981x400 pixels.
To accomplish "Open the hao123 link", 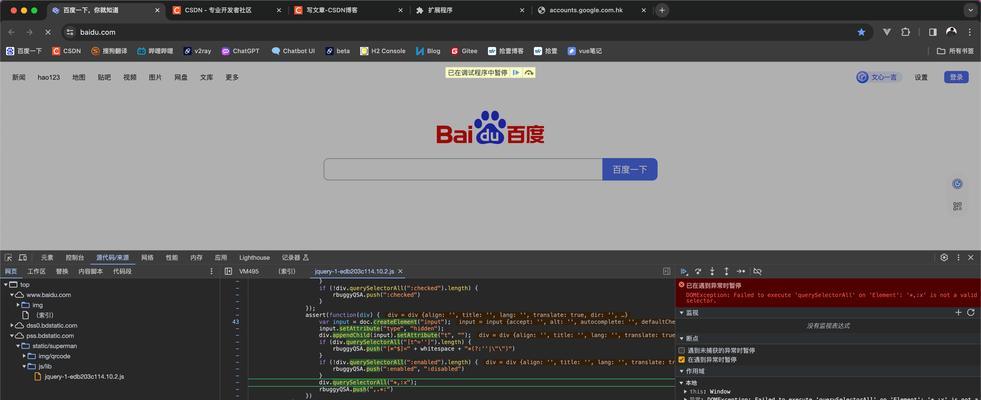I will [x=49, y=78].
